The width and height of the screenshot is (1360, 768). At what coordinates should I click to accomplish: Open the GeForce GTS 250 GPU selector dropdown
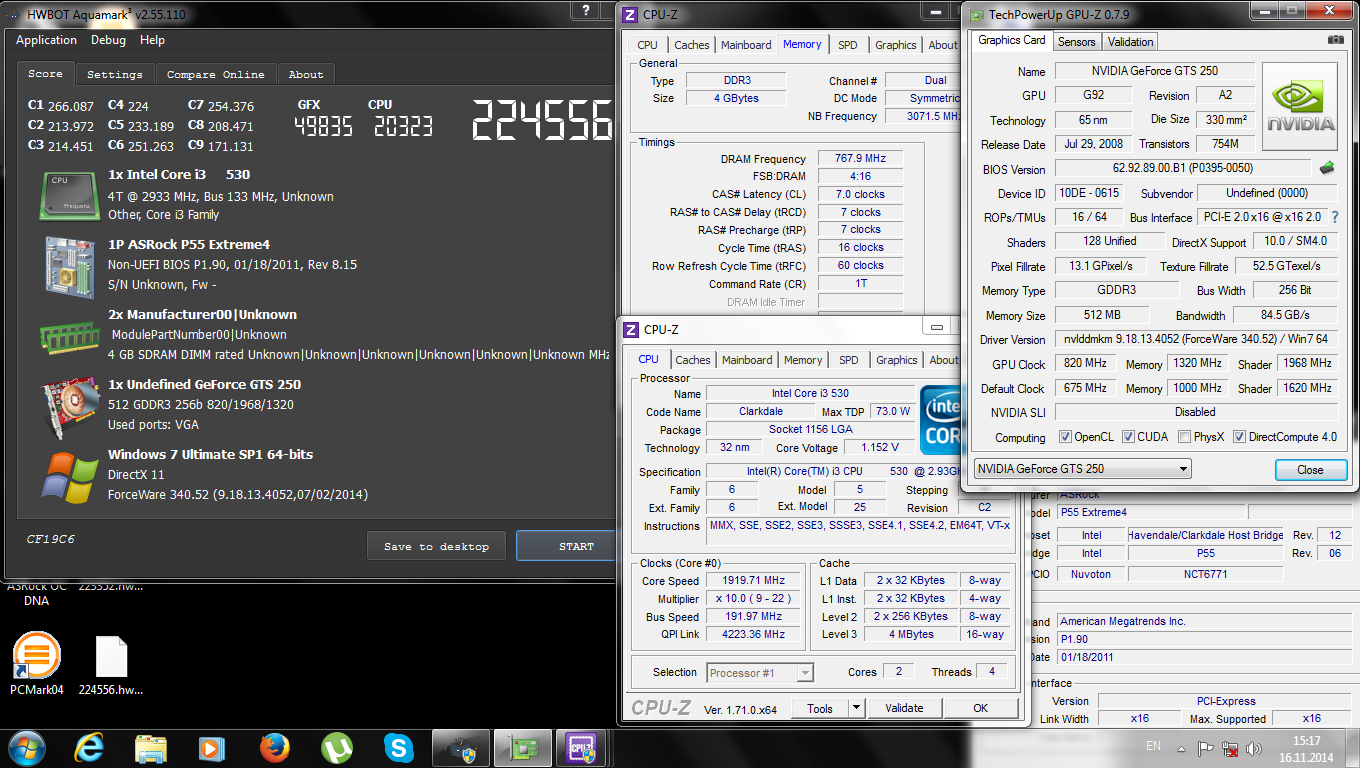point(1082,469)
